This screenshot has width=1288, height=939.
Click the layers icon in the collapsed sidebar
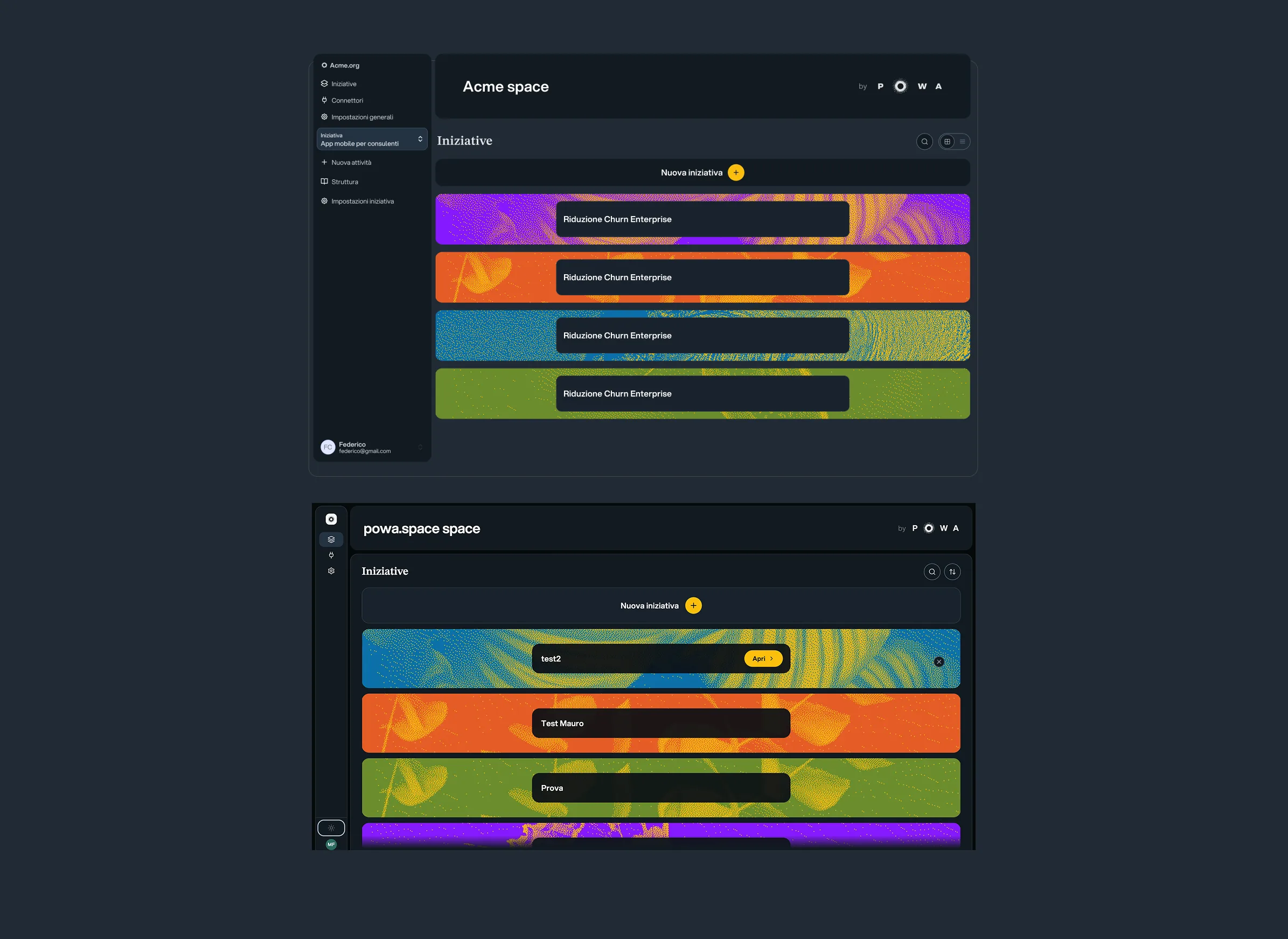click(x=331, y=539)
